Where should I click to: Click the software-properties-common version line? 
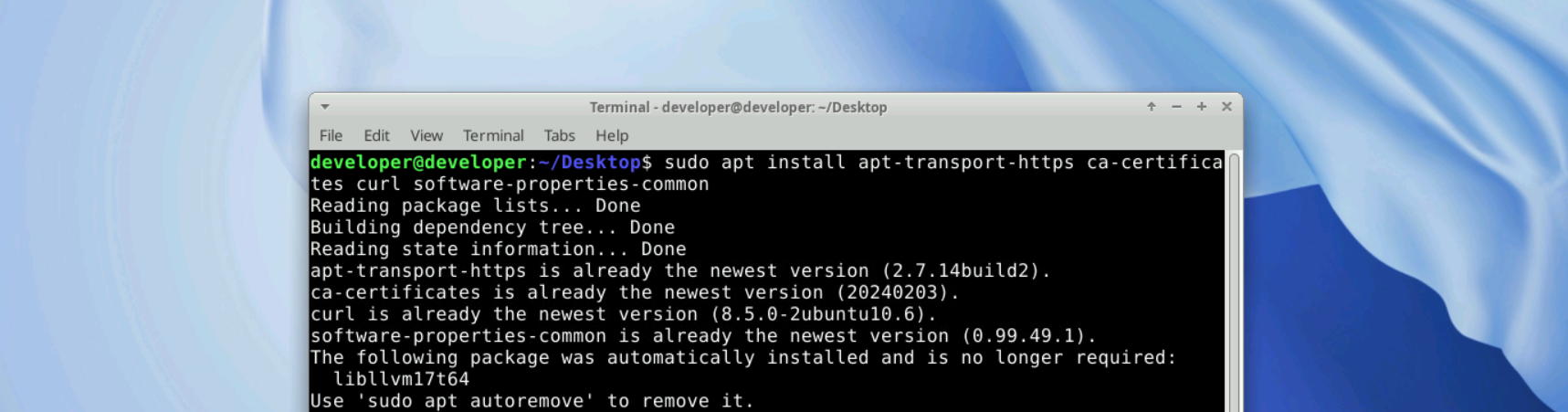click(x=703, y=336)
